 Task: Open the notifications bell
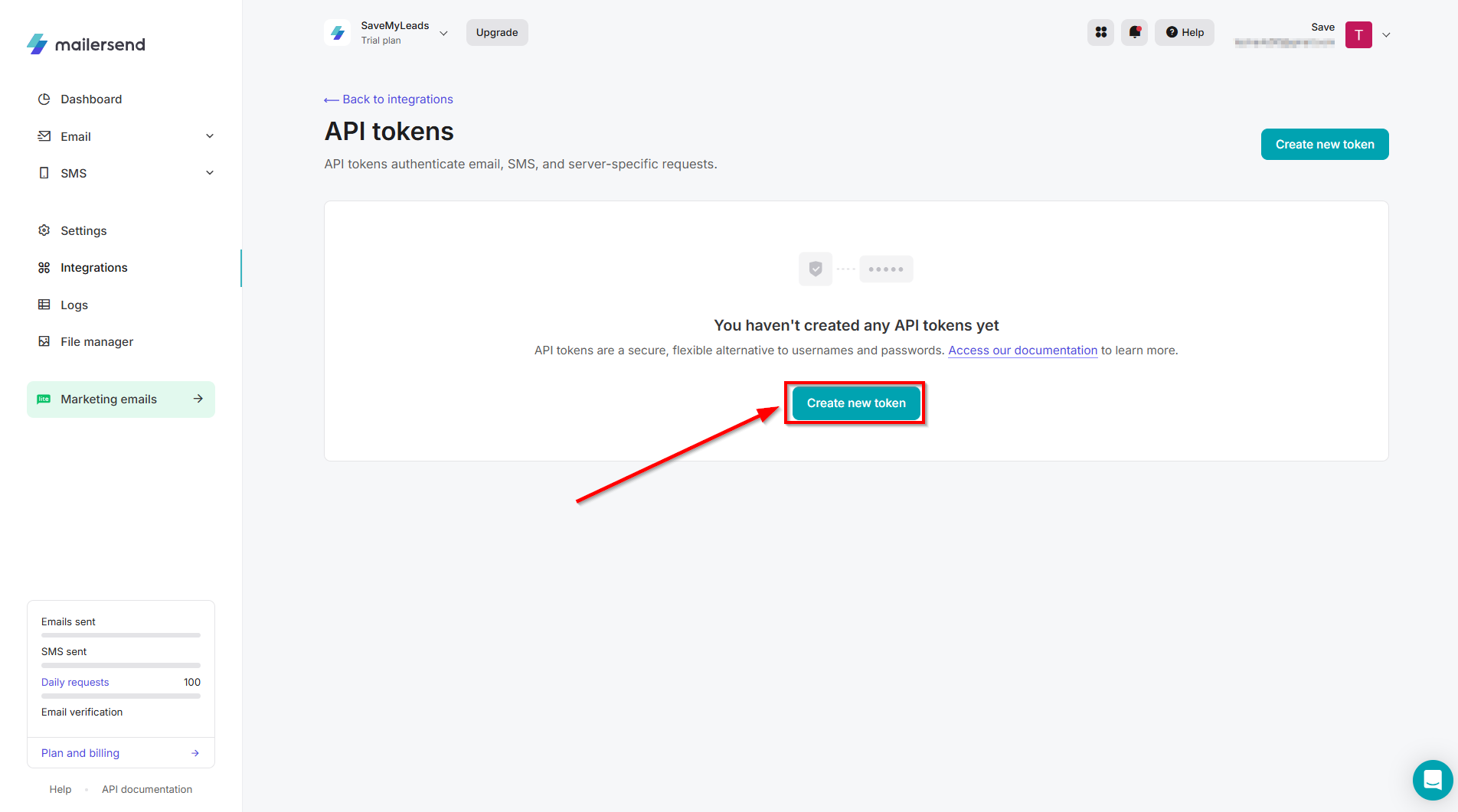(x=1134, y=32)
